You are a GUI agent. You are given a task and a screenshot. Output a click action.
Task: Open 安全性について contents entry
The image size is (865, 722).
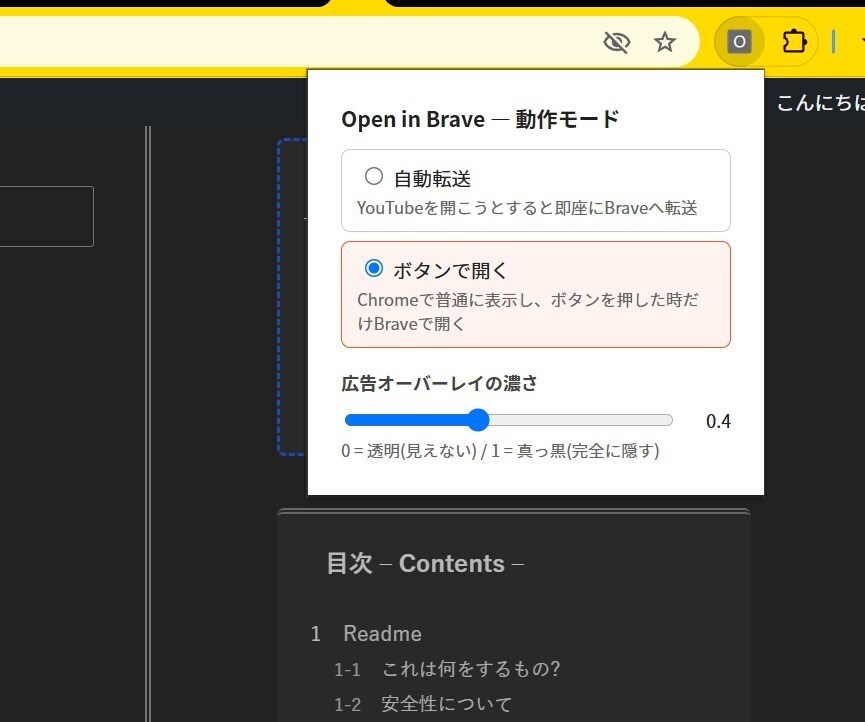446,704
